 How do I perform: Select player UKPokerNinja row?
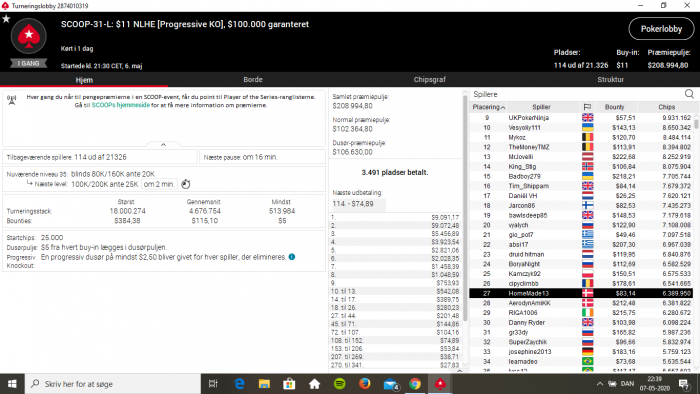[x=581, y=118]
